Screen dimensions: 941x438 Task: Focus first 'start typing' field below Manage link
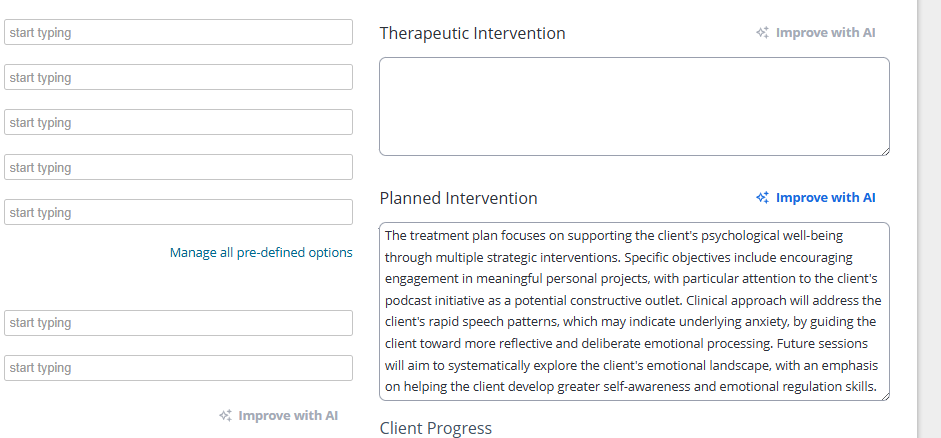click(x=178, y=323)
